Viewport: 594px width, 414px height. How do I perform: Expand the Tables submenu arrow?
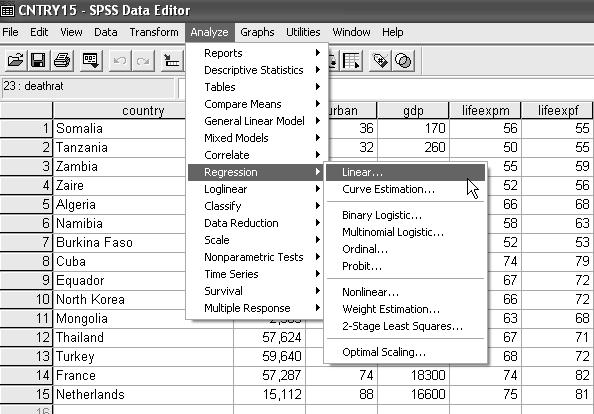tap(318, 87)
